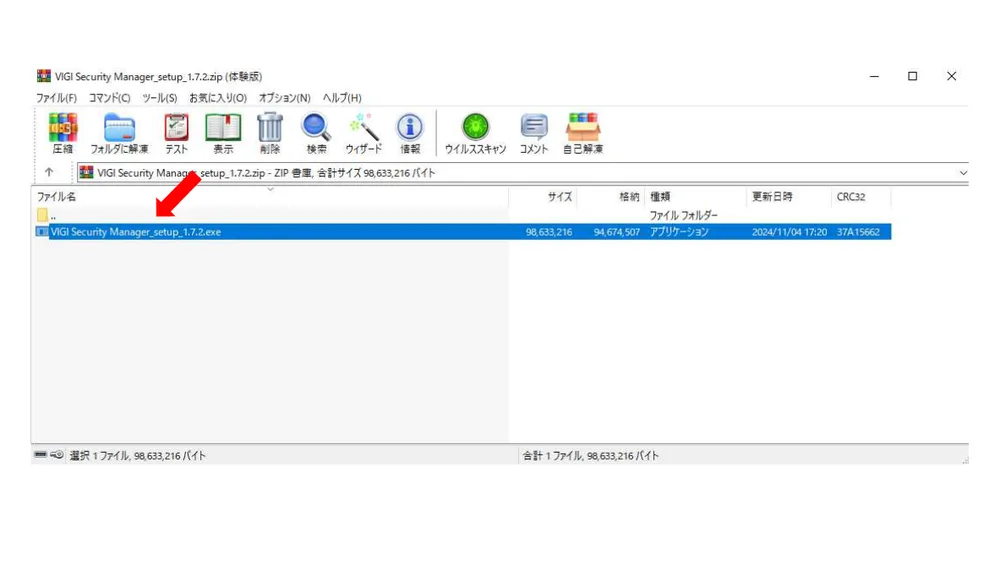
Task: Launch the ウィザード (Wizard) wand icon
Action: (364, 133)
